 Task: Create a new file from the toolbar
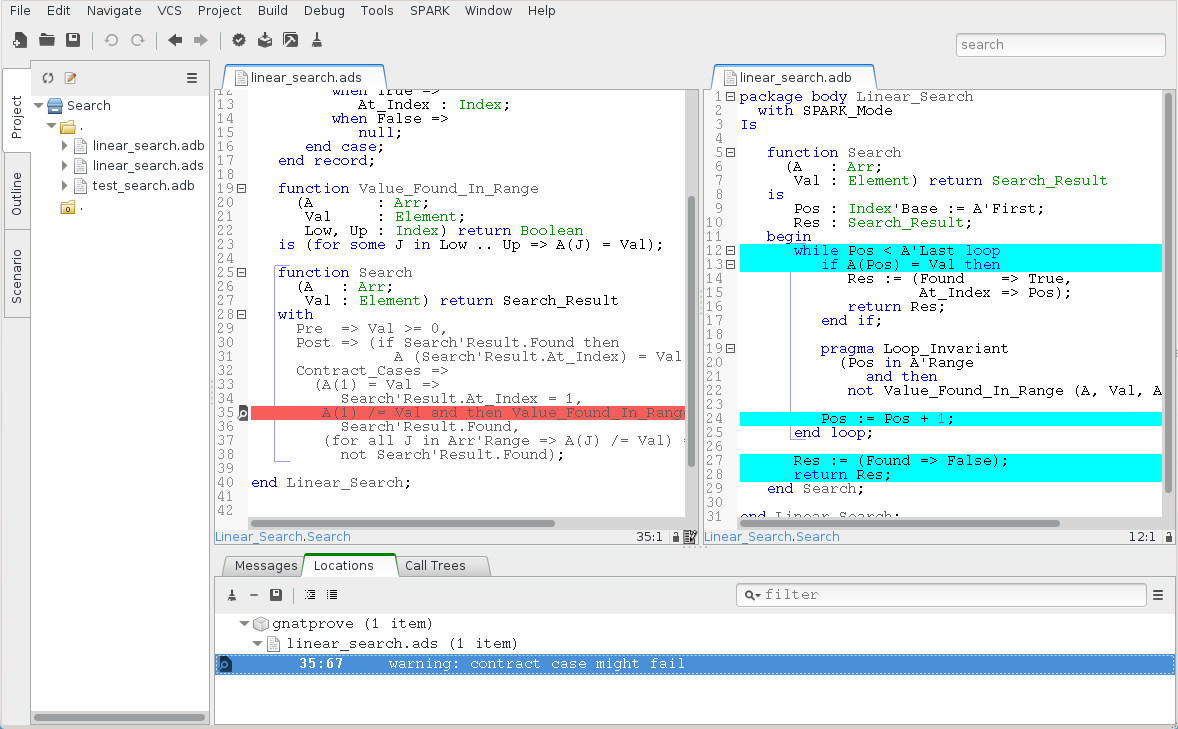point(20,40)
